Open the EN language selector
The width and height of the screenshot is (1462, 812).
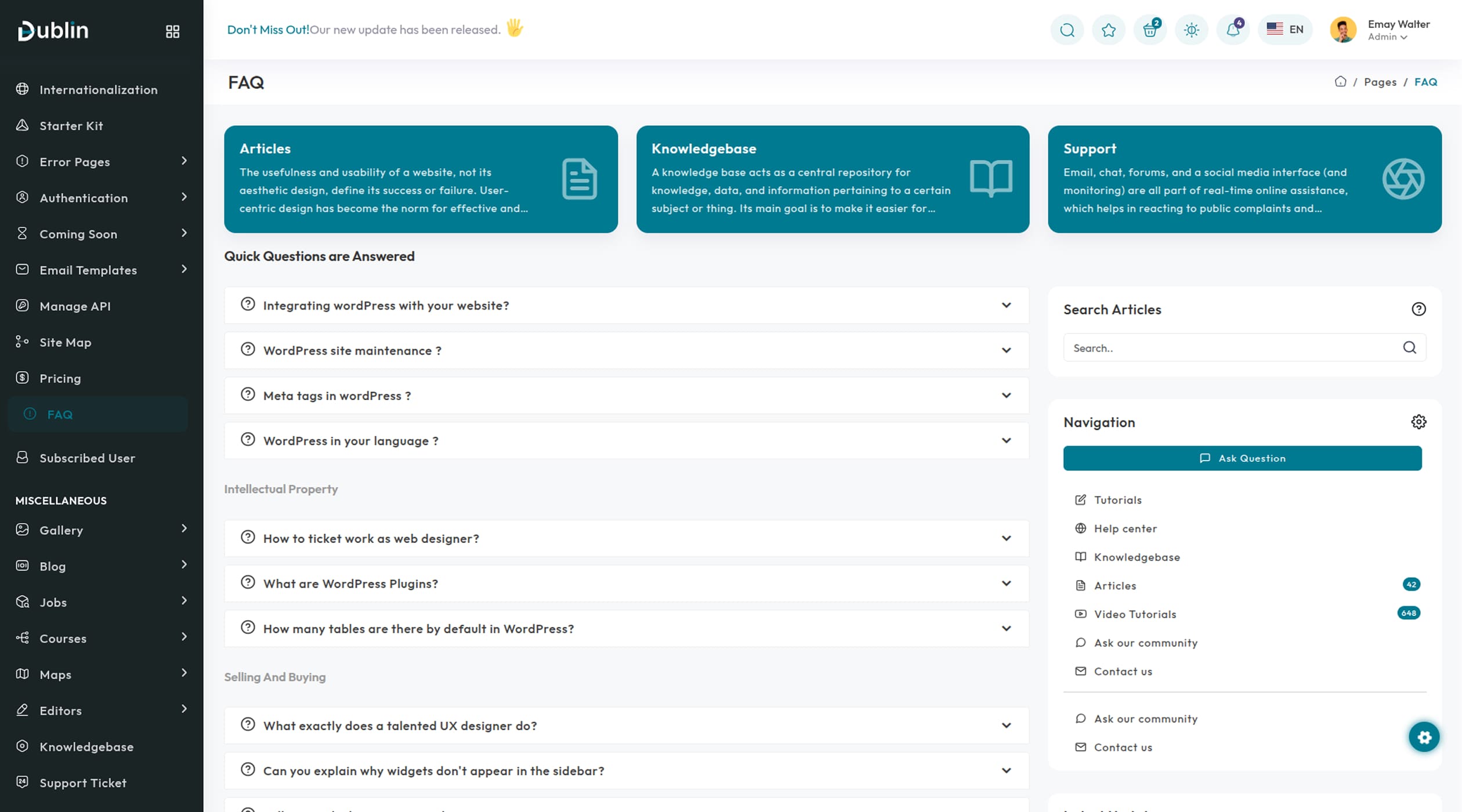tap(1285, 30)
